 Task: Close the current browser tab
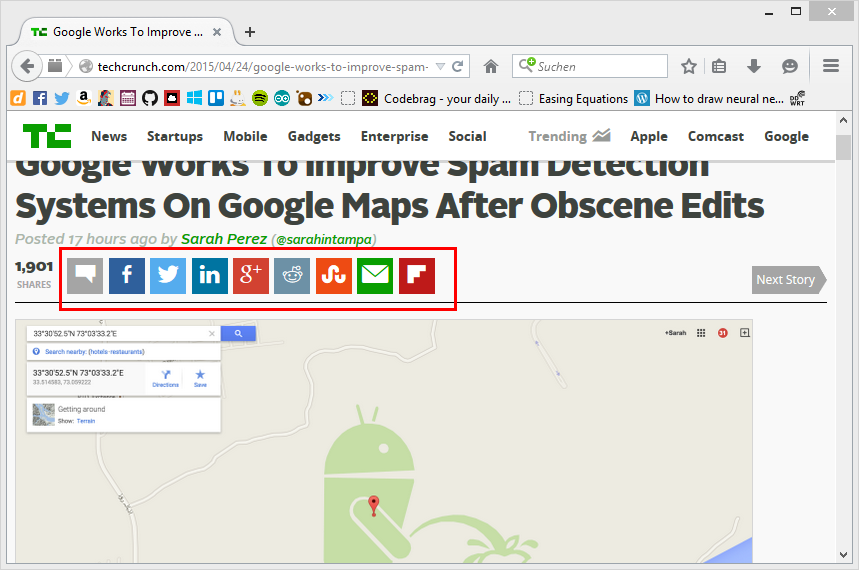217,32
